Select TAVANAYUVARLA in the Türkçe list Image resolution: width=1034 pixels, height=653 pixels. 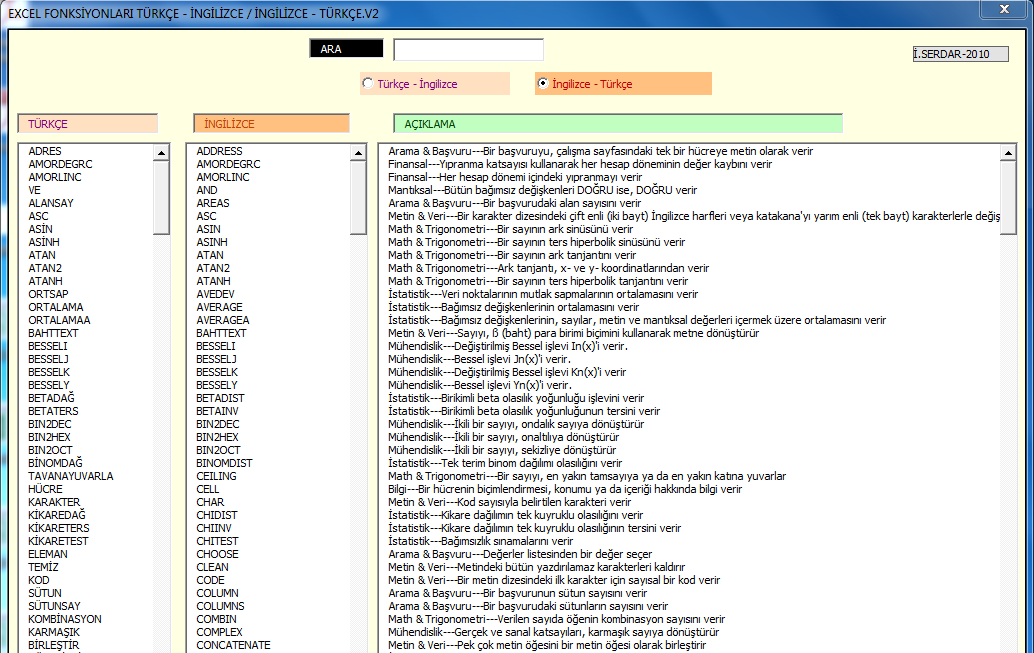pyautogui.click(x=71, y=476)
